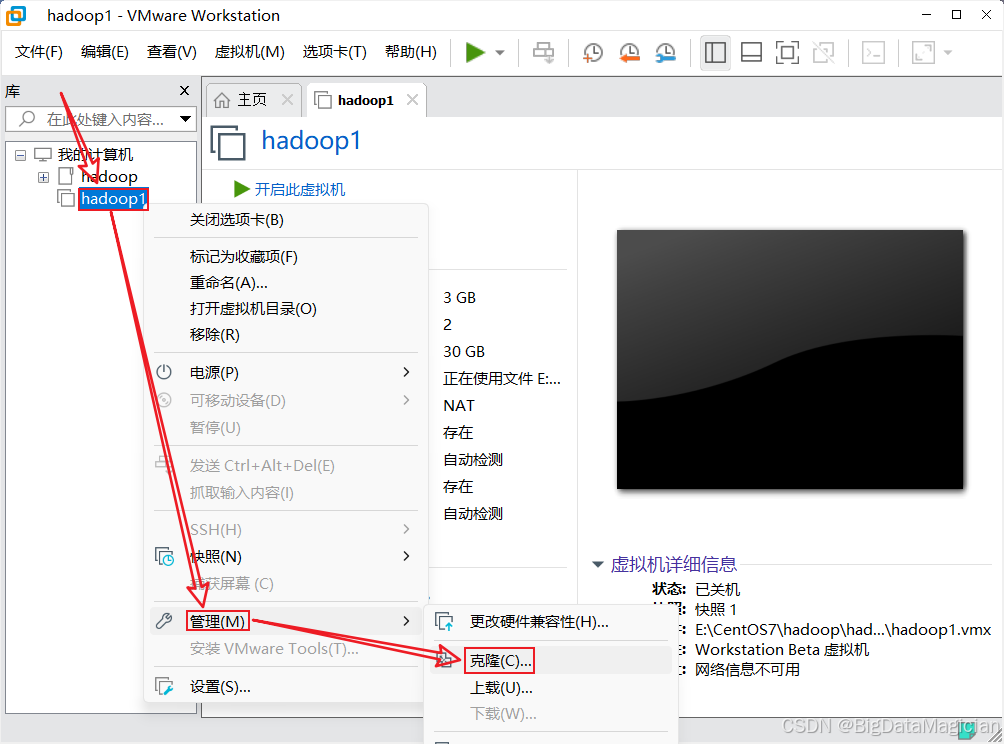The width and height of the screenshot is (1004, 744).
Task: Select hadoop1 VM in library tree
Action: (x=113, y=198)
